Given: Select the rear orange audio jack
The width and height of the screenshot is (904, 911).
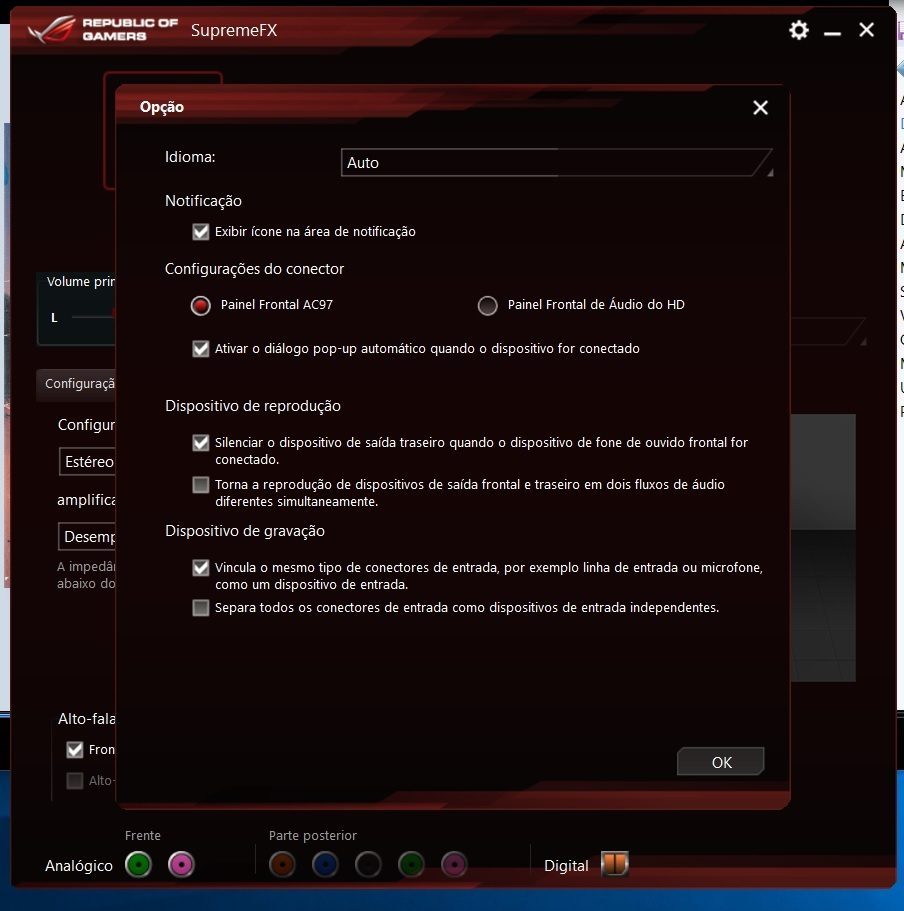Looking at the screenshot, I should 282,864.
